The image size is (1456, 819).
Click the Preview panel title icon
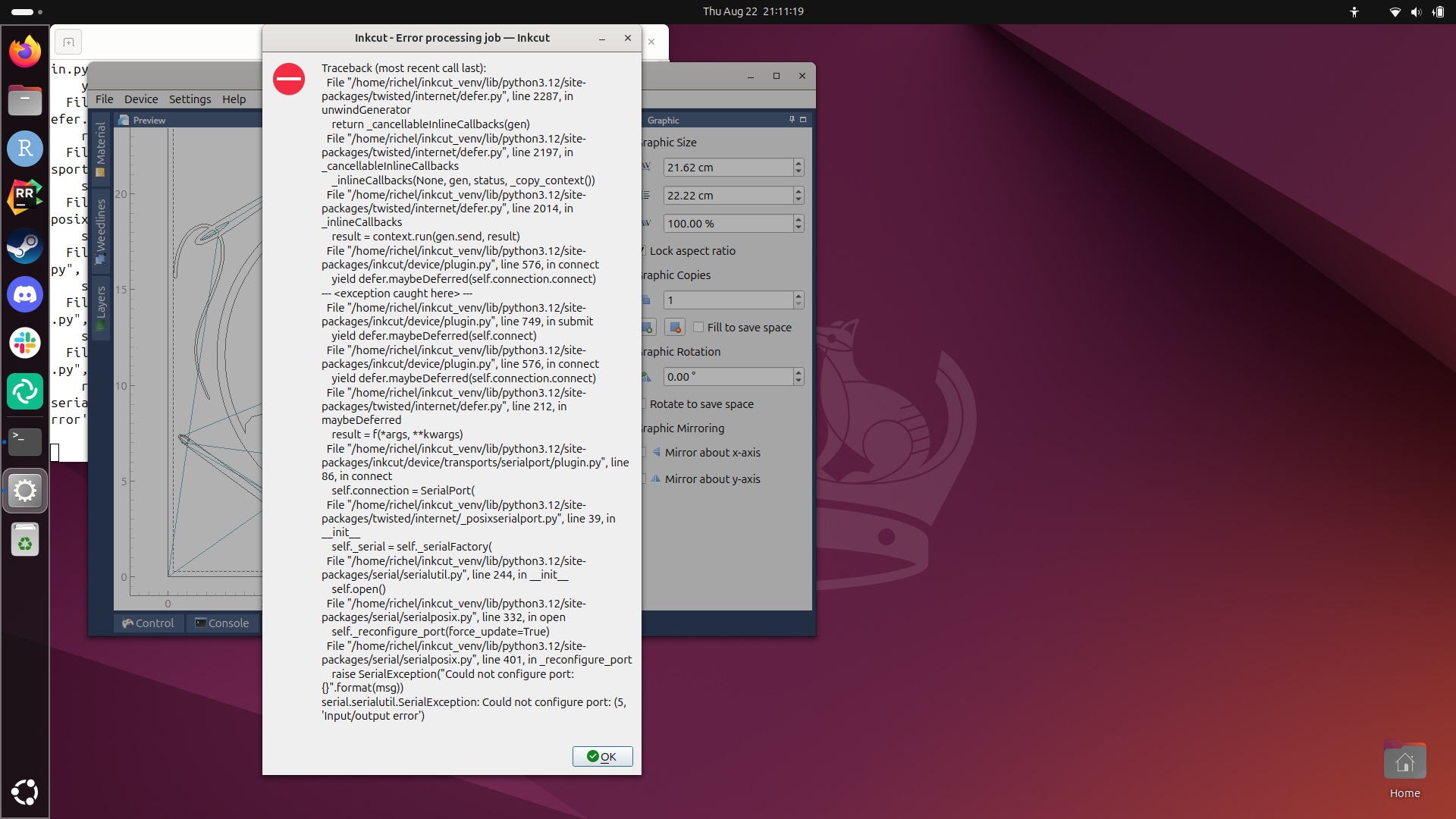(x=124, y=120)
